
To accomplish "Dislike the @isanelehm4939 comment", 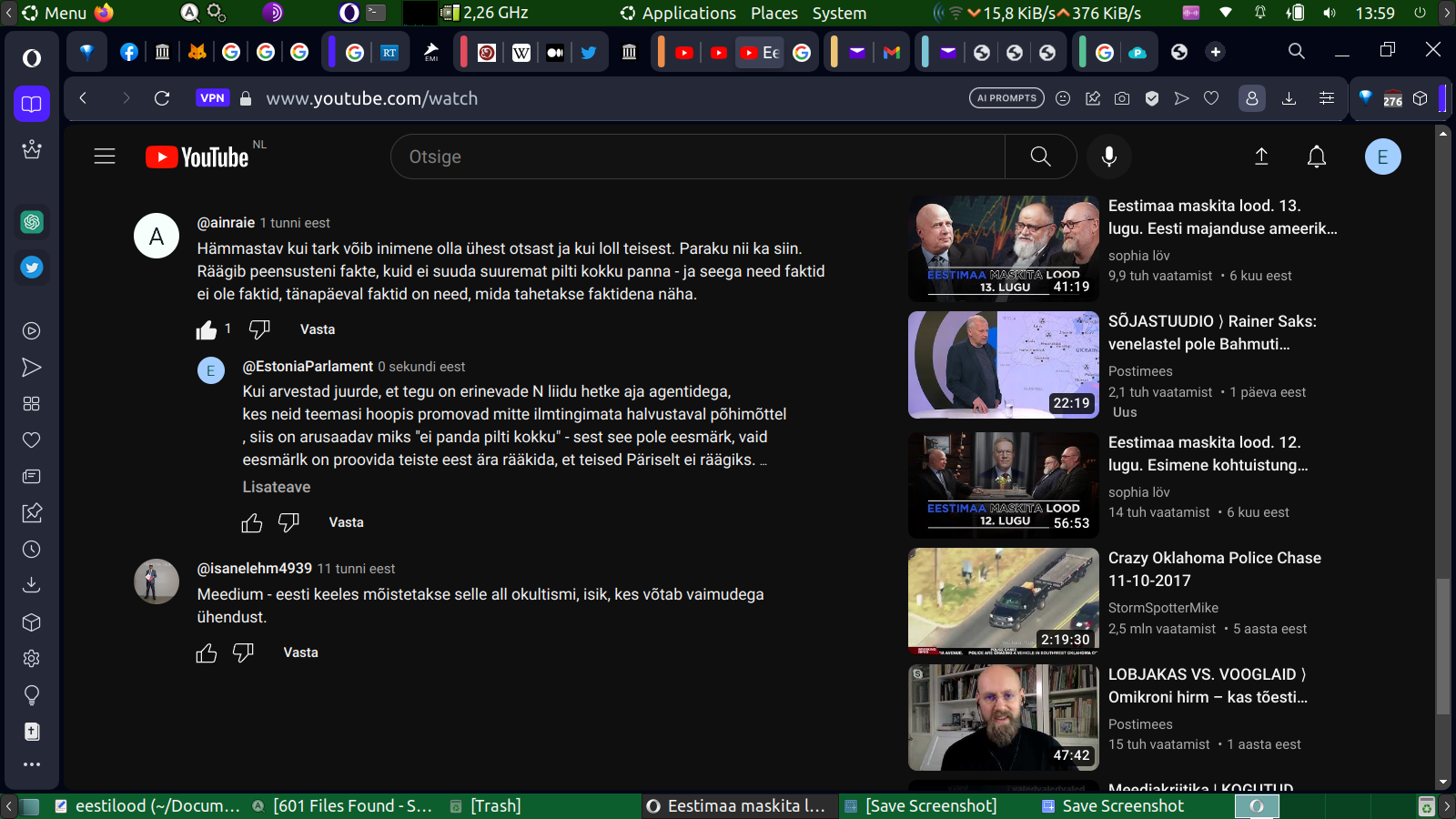I will [243, 652].
